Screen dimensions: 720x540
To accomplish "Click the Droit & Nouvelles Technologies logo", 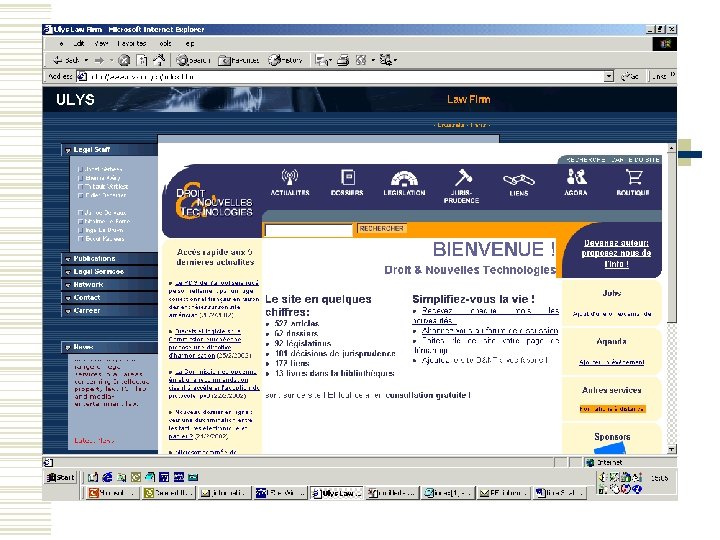I will tap(214, 202).
